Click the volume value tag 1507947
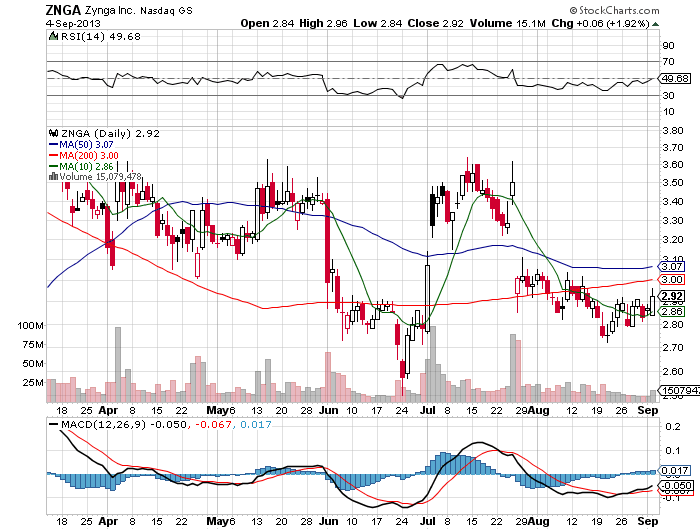Viewport: 700px width, 530px height. coord(680,390)
